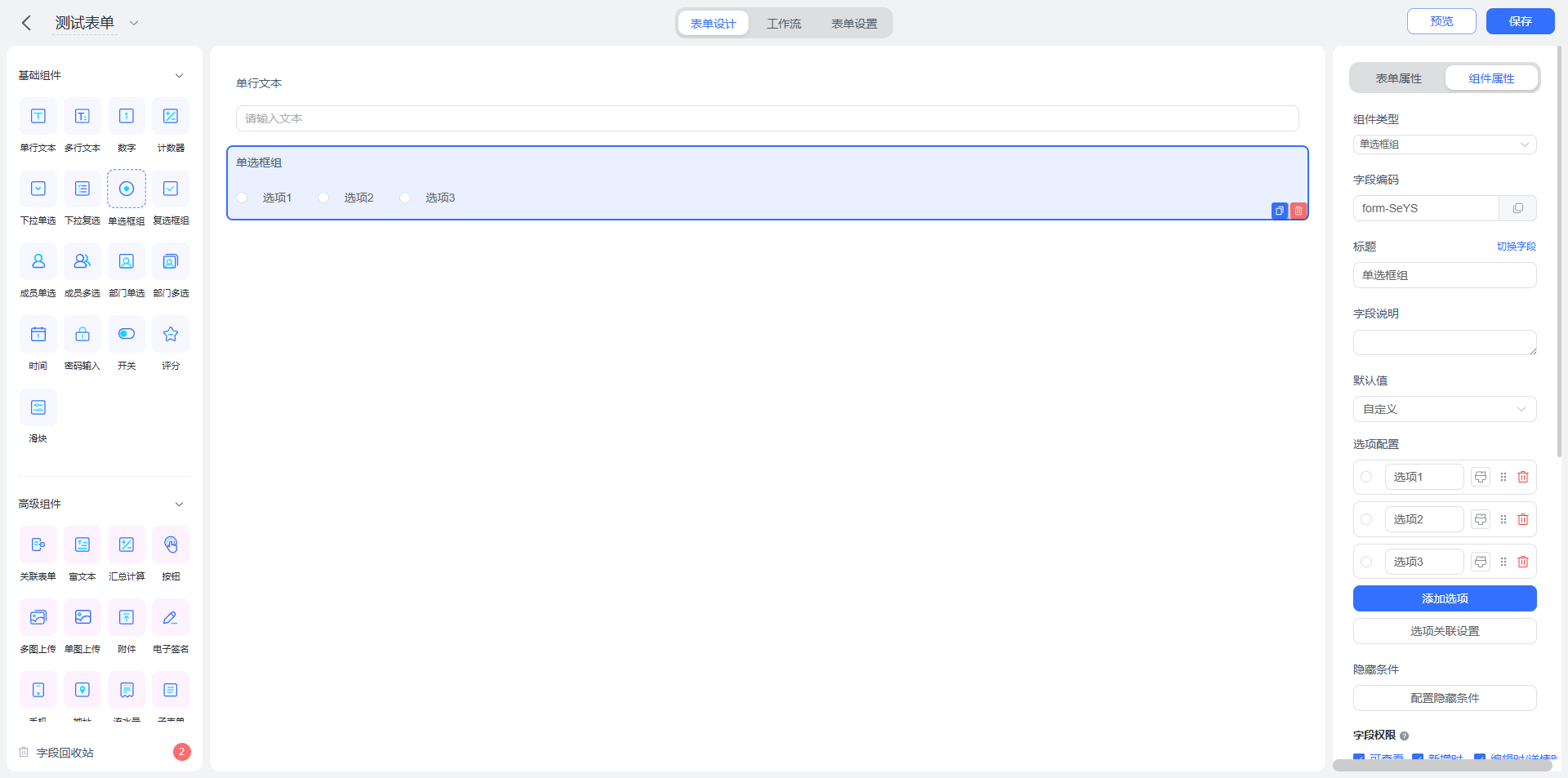
Task: Select 选项3 radio in the form canvas
Action: 405,198
